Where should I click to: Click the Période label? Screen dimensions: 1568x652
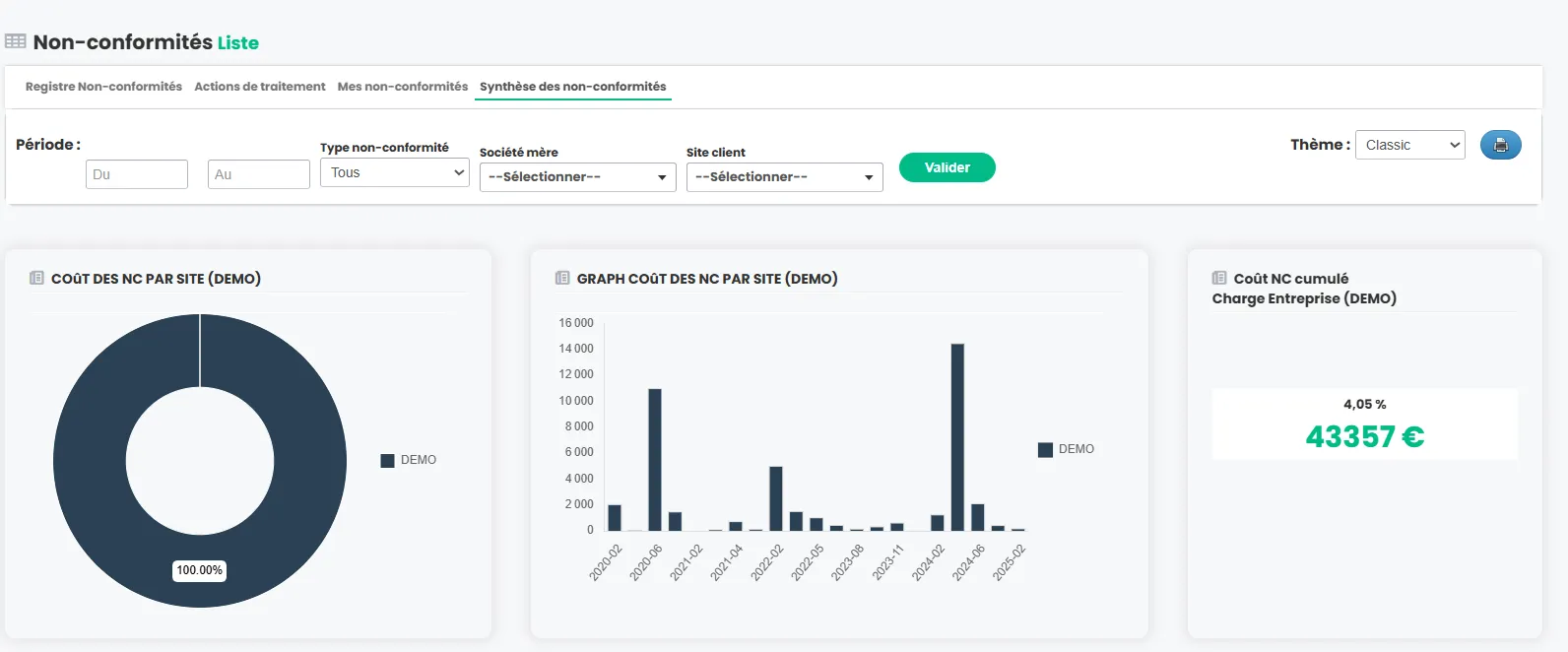48,145
